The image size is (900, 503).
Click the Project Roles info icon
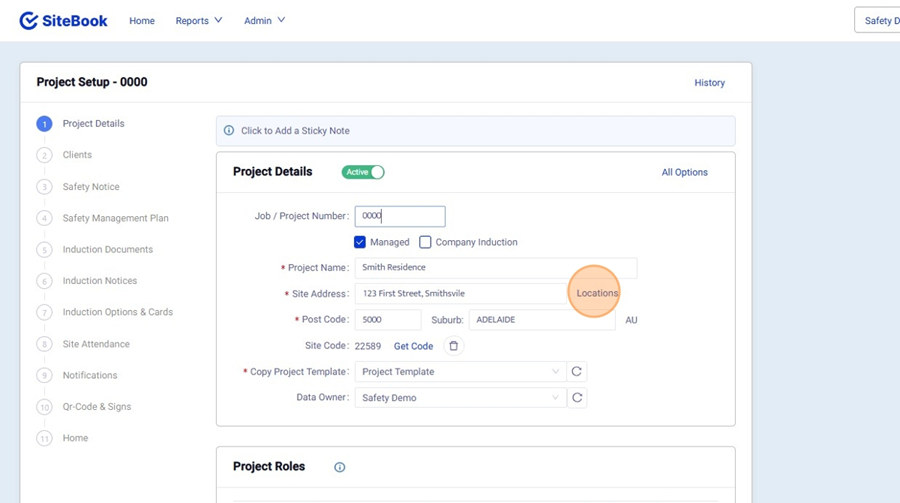point(340,467)
